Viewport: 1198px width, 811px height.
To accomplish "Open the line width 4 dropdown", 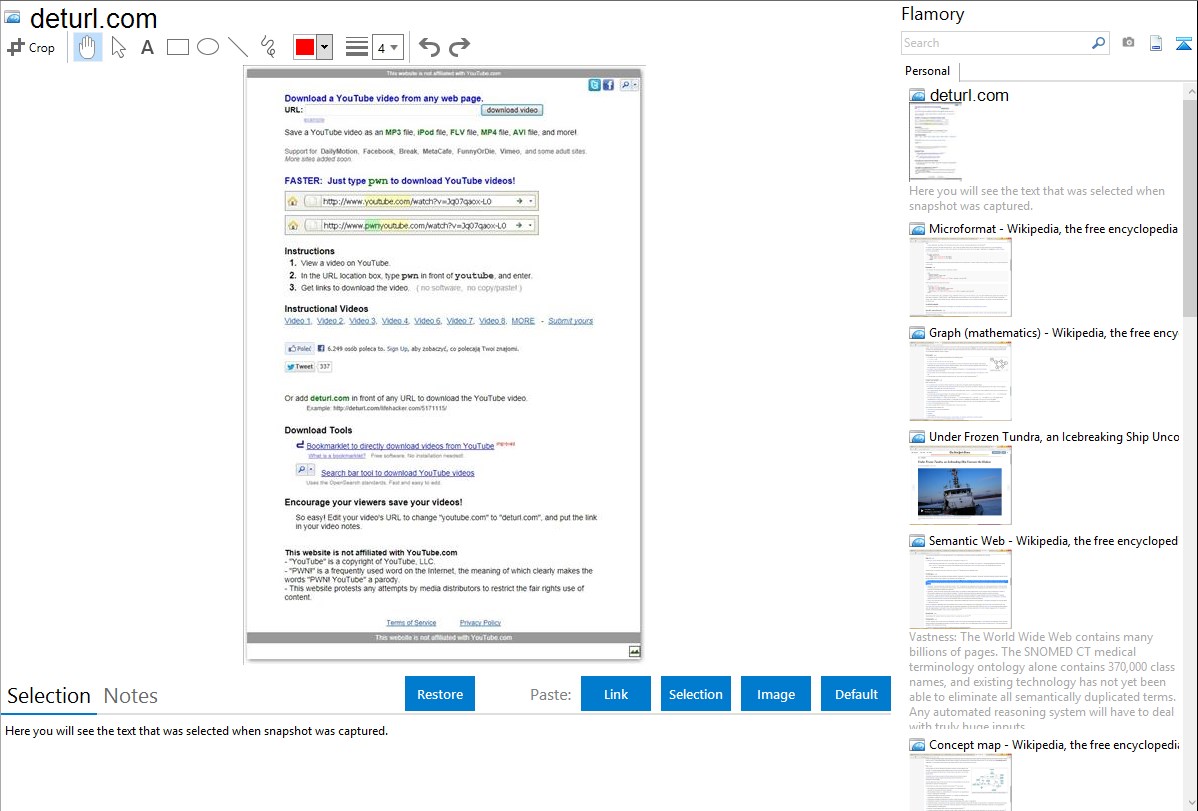I will click(387, 47).
